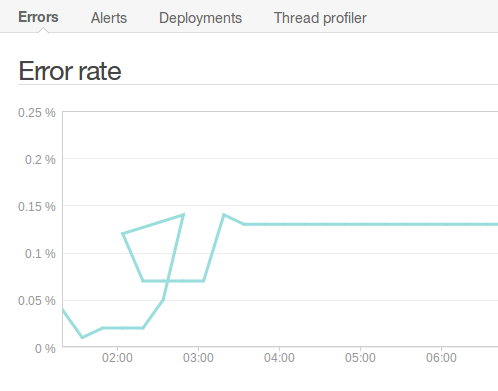Click the 03:00 time axis label

198,358
